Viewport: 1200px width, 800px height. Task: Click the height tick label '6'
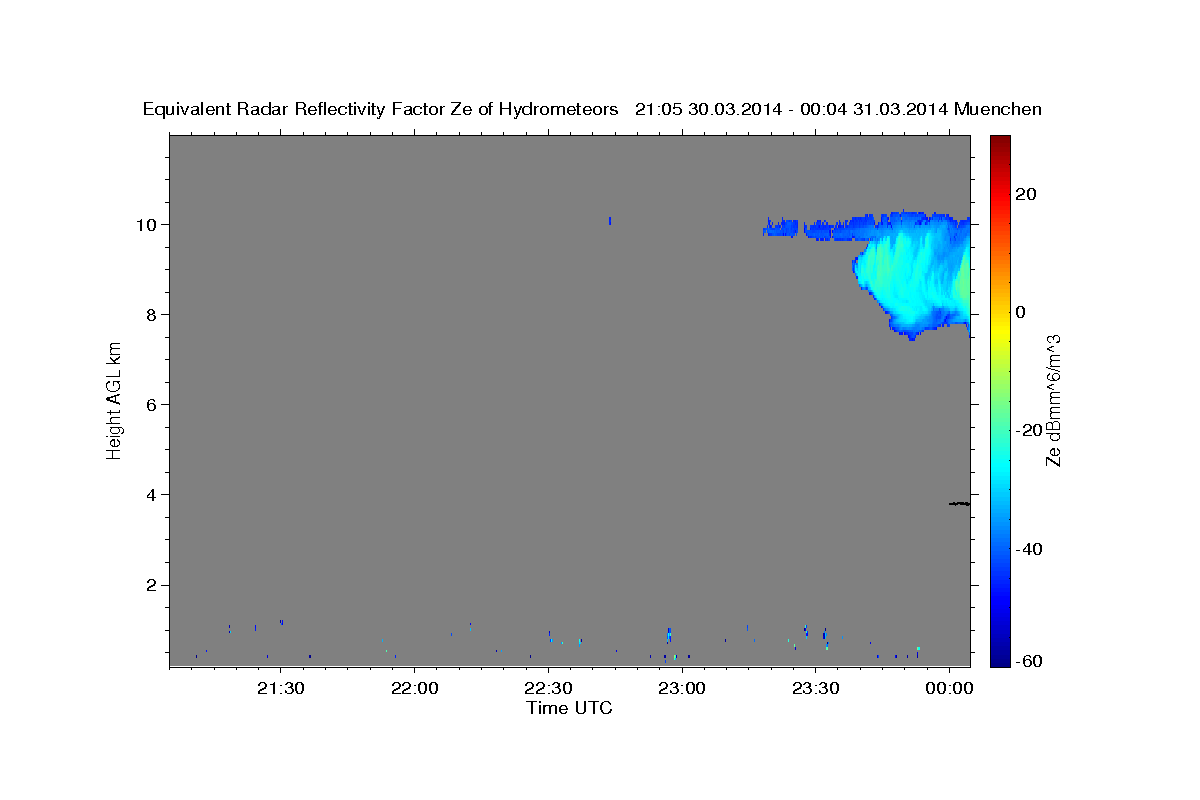pos(152,404)
